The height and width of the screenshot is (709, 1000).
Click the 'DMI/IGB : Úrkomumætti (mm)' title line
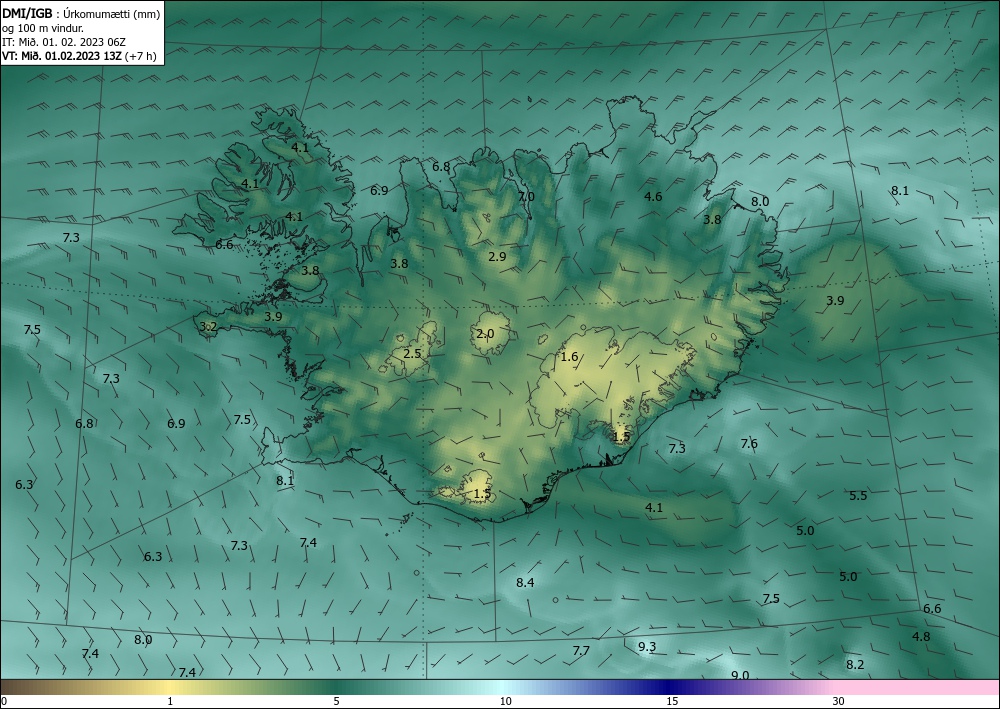click(81, 14)
